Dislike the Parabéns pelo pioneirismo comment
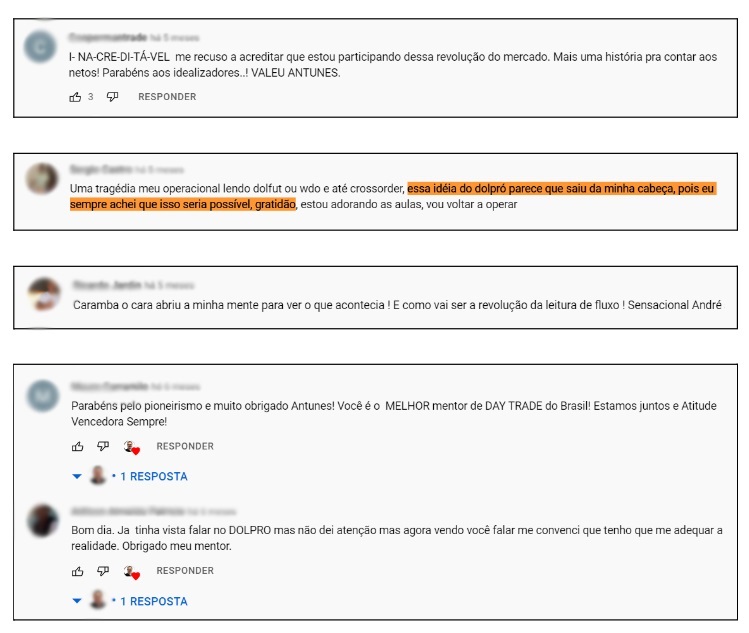749x633 pixels. tap(103, 446)
